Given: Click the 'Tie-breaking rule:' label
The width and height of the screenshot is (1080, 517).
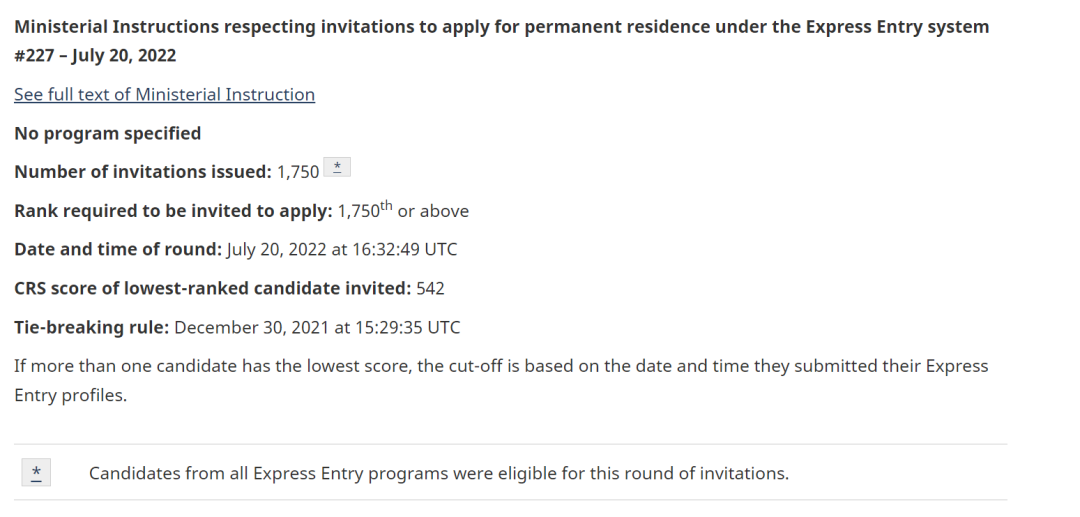Looking at the screenshot, I should pos(92,327).
